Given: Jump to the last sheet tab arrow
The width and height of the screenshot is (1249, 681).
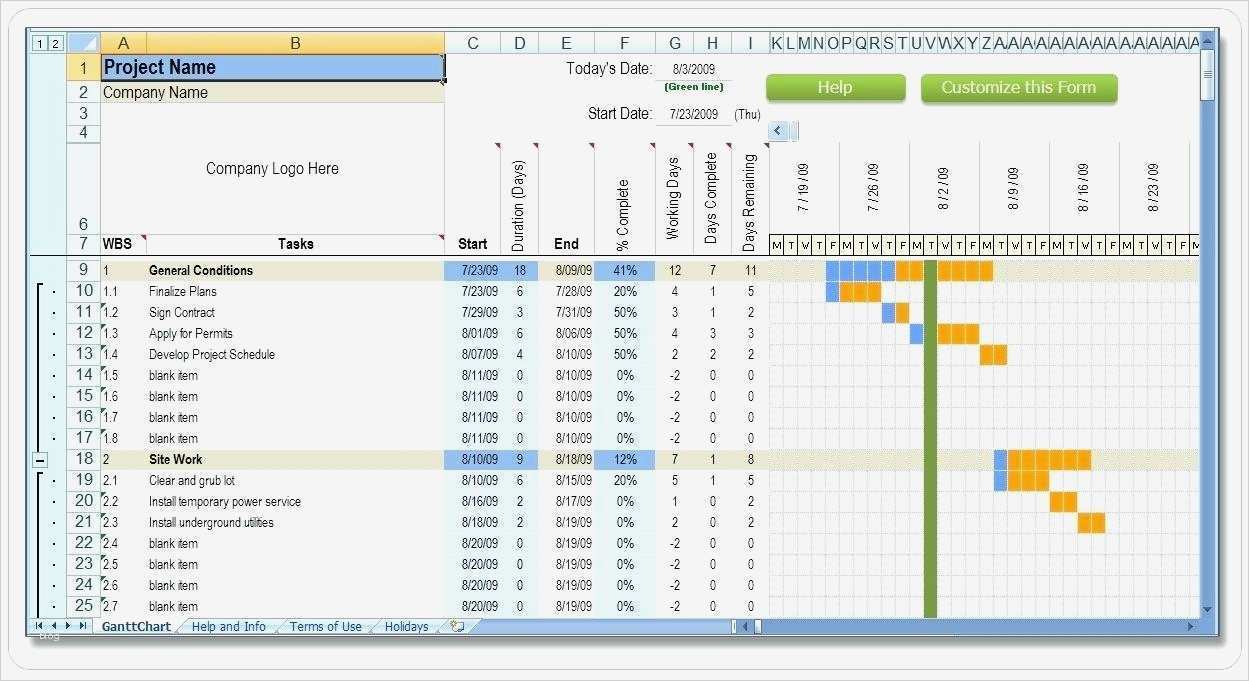Looking at the screenshot, I should [x=82, y=626].
